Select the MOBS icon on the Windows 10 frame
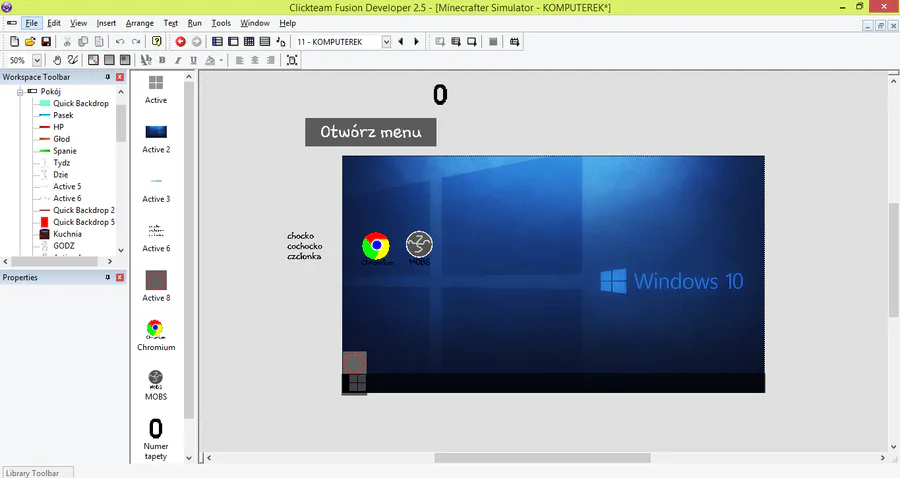This screenshot has height=478, width=900. point(420,247)
